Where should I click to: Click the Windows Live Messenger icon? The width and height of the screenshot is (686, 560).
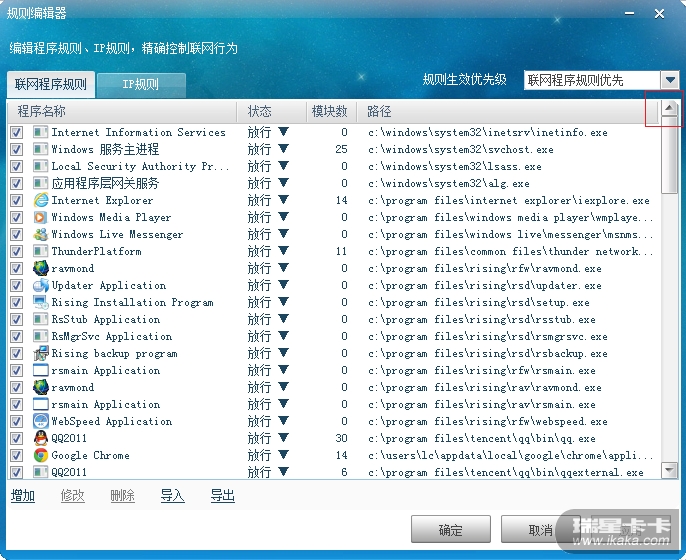(41, 234)
